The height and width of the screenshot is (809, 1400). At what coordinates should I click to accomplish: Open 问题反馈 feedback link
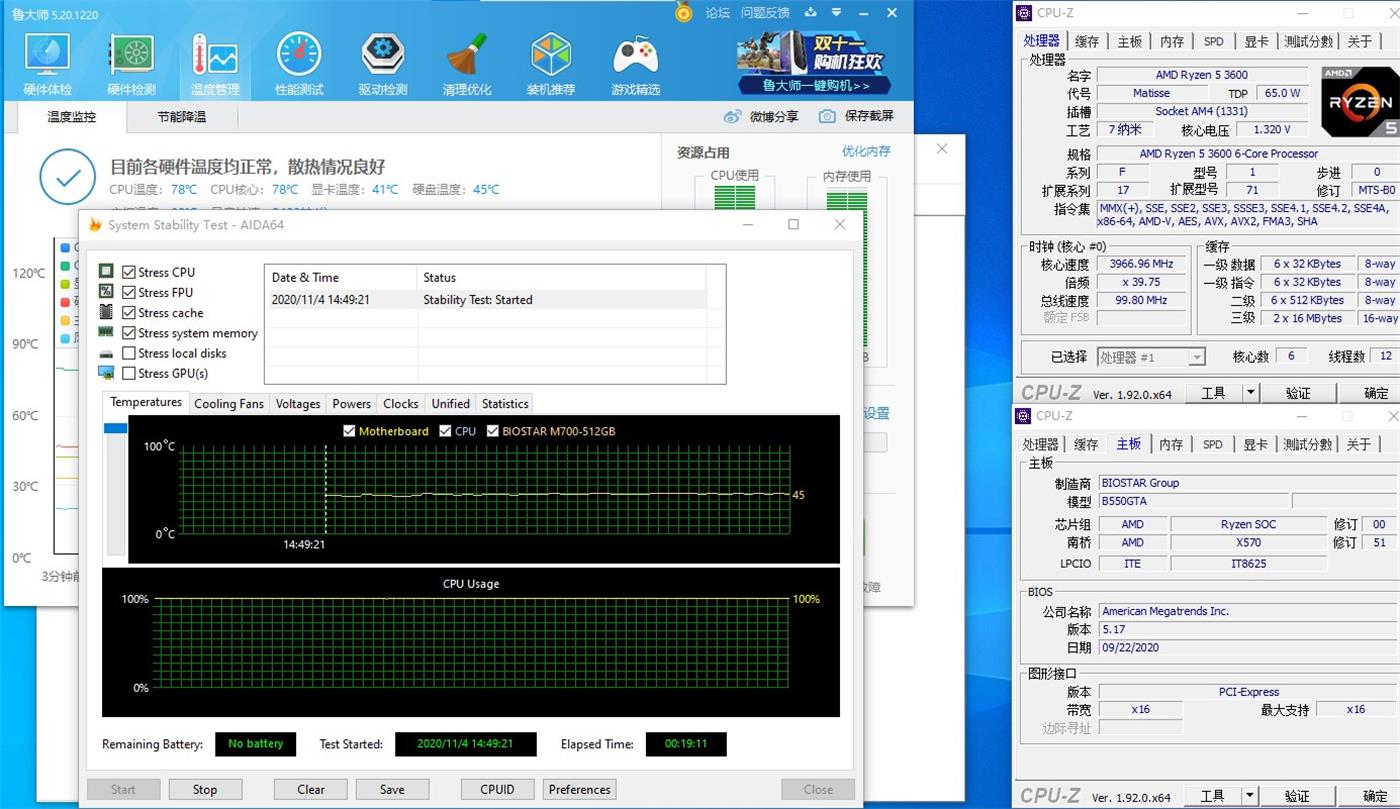point(765,13)
